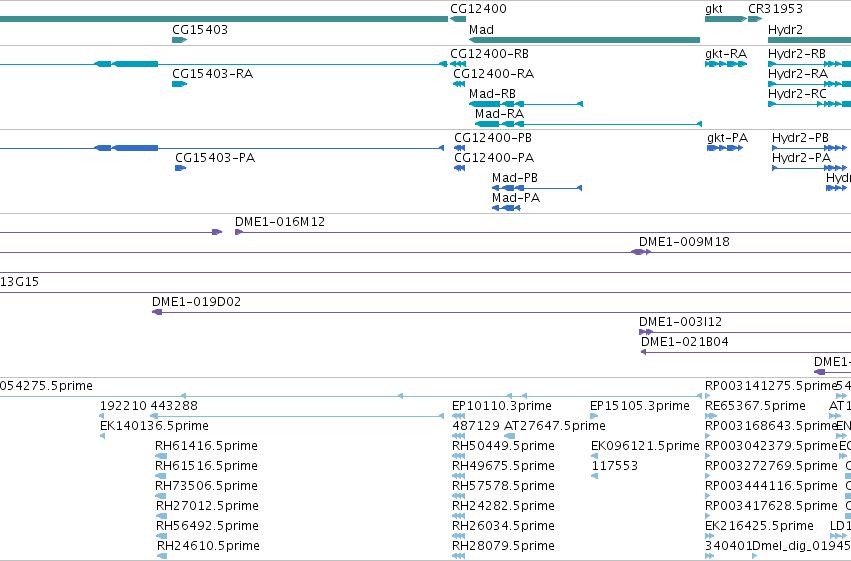Click EST RH28079.5prime
Viewport: 851px width, 561px height.
click(504, 546)
